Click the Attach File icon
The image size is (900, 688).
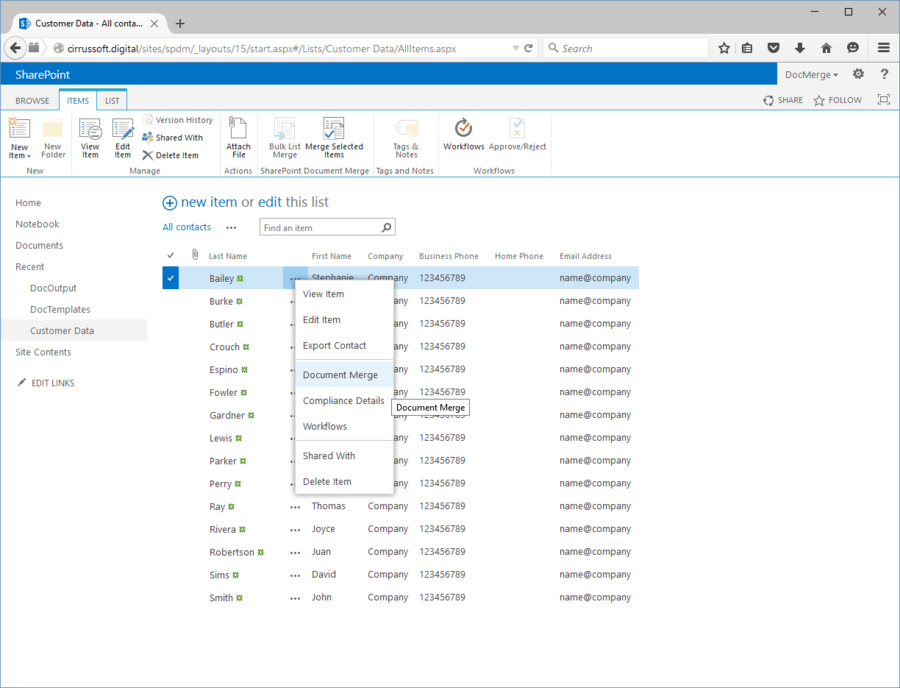[x=238, y=128]
